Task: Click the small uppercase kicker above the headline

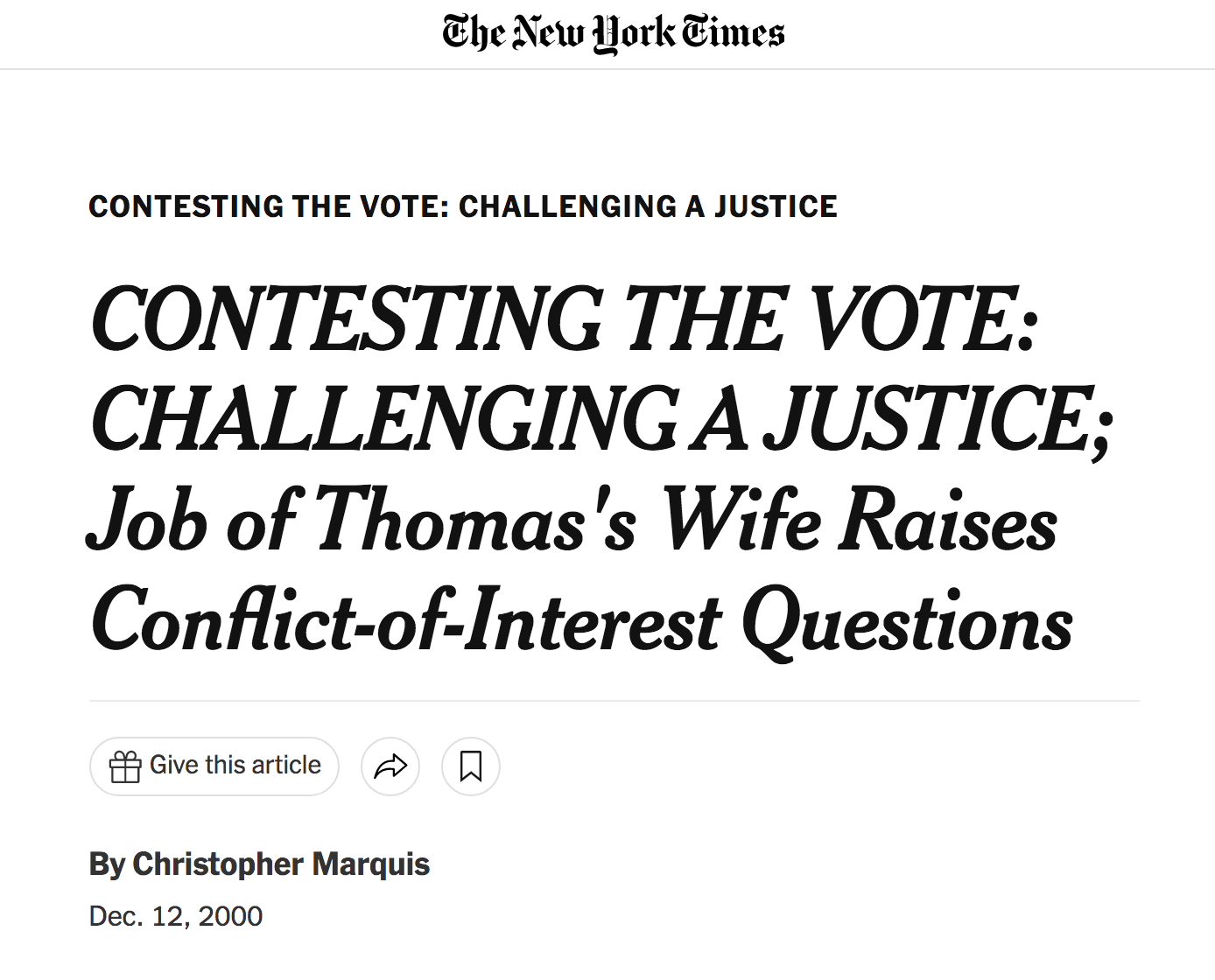Action: click(462, 206)
